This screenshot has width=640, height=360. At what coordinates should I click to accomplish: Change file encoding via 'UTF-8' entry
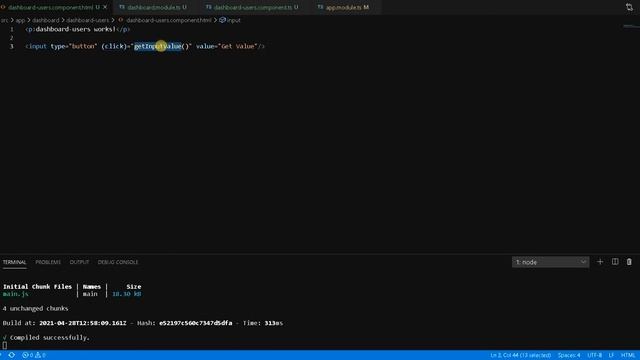pyautogui.click(x=595, y=355)
